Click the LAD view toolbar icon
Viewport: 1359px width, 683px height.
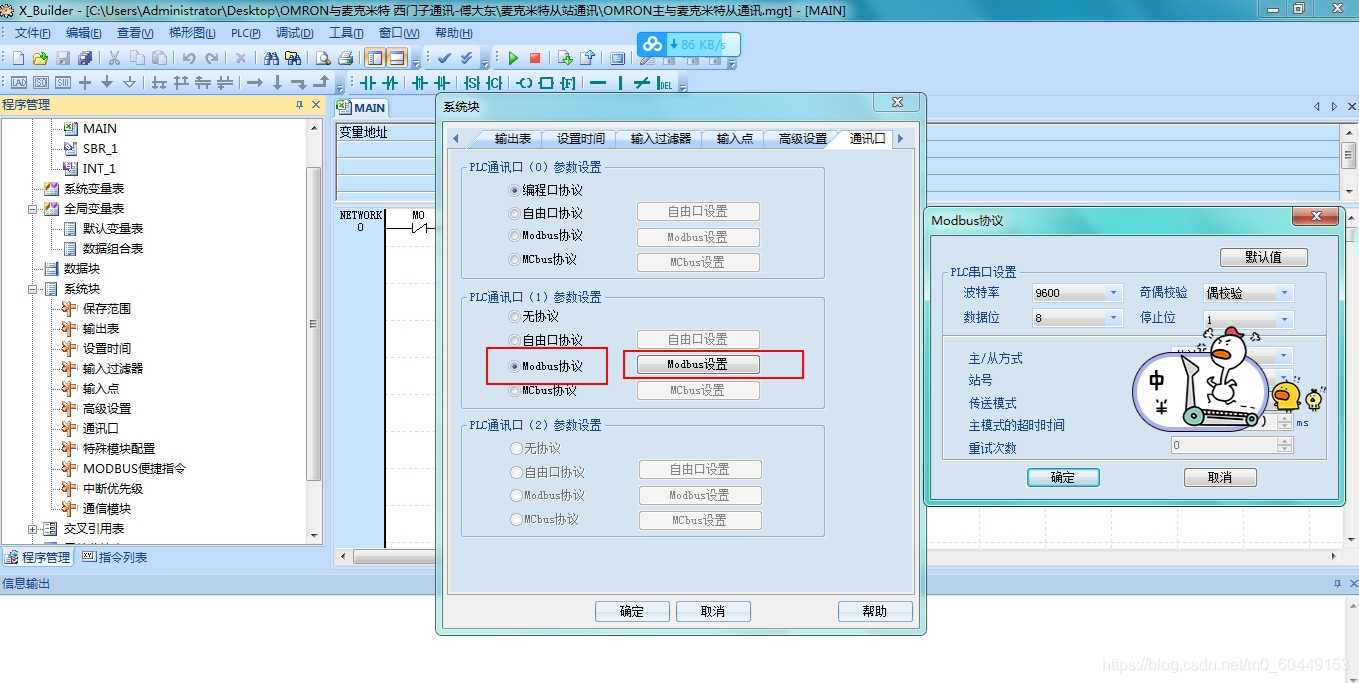(x=19, y=82)
